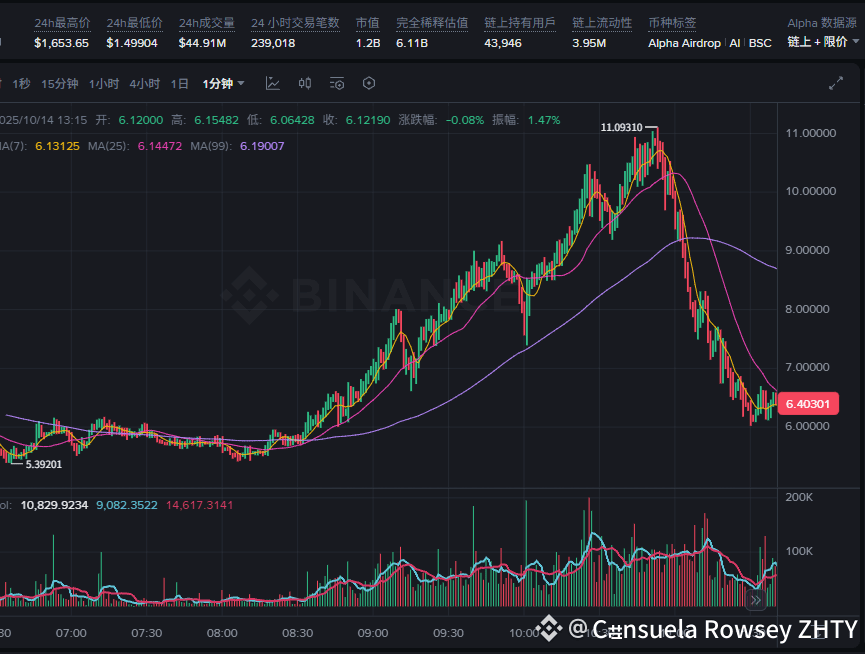Viewport: 865px width, 654px height.
Task: Select the 15分钟 interval tab
Action: [60, 84]
